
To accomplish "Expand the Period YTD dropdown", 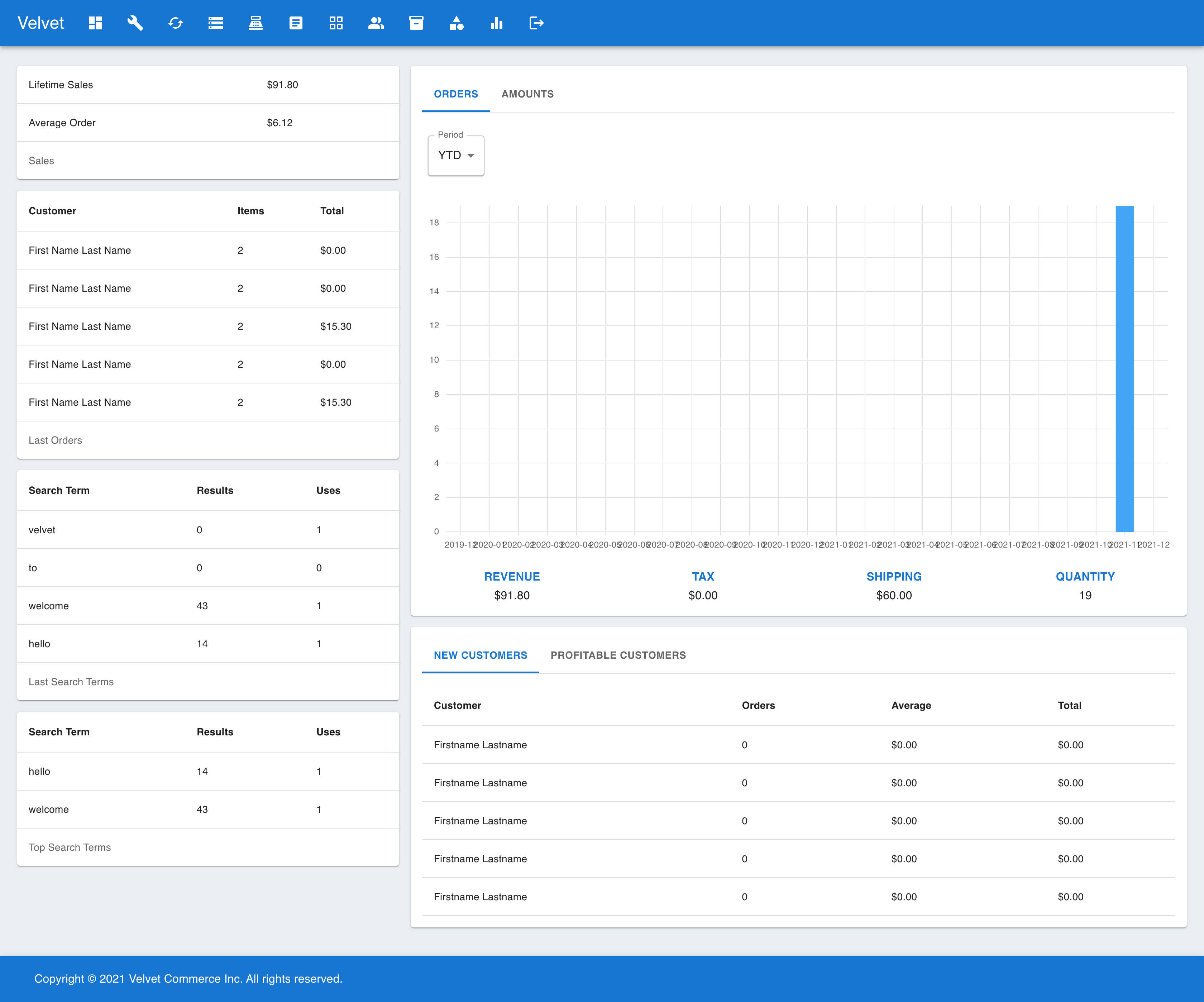I will 456,156.
